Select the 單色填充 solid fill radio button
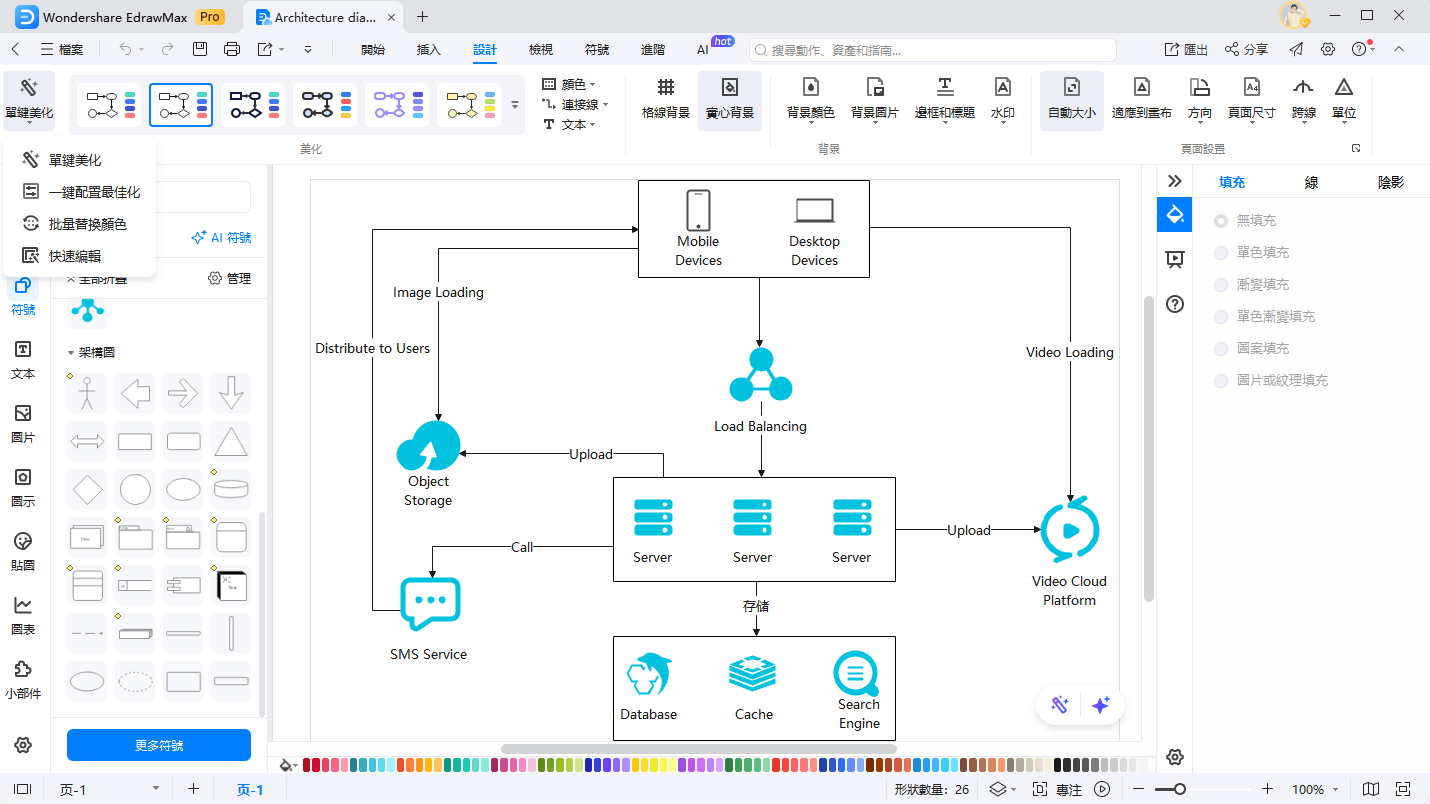 tap(1221, 253)
